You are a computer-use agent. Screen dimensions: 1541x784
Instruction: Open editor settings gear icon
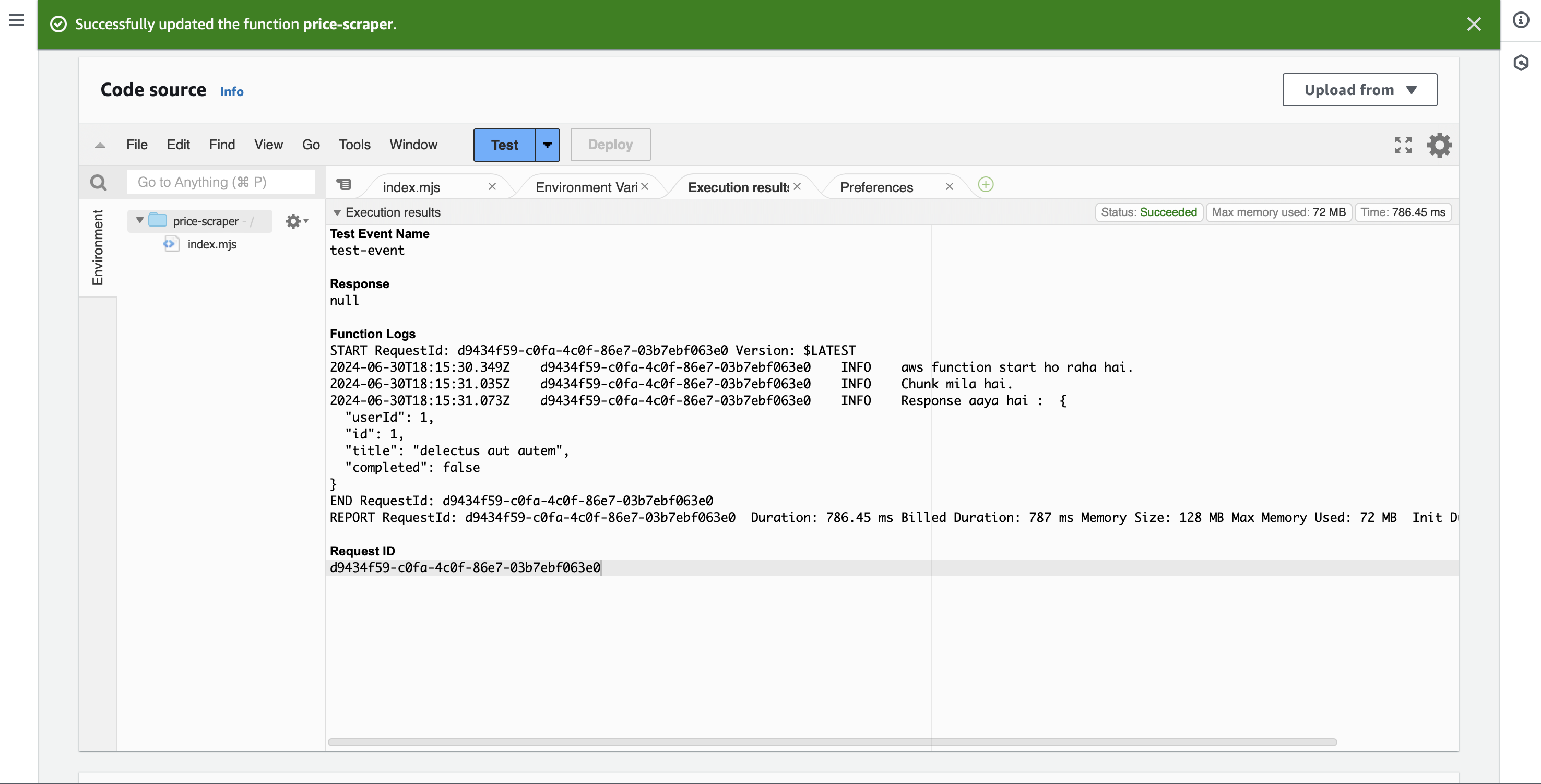click(x=1439, y=145)
